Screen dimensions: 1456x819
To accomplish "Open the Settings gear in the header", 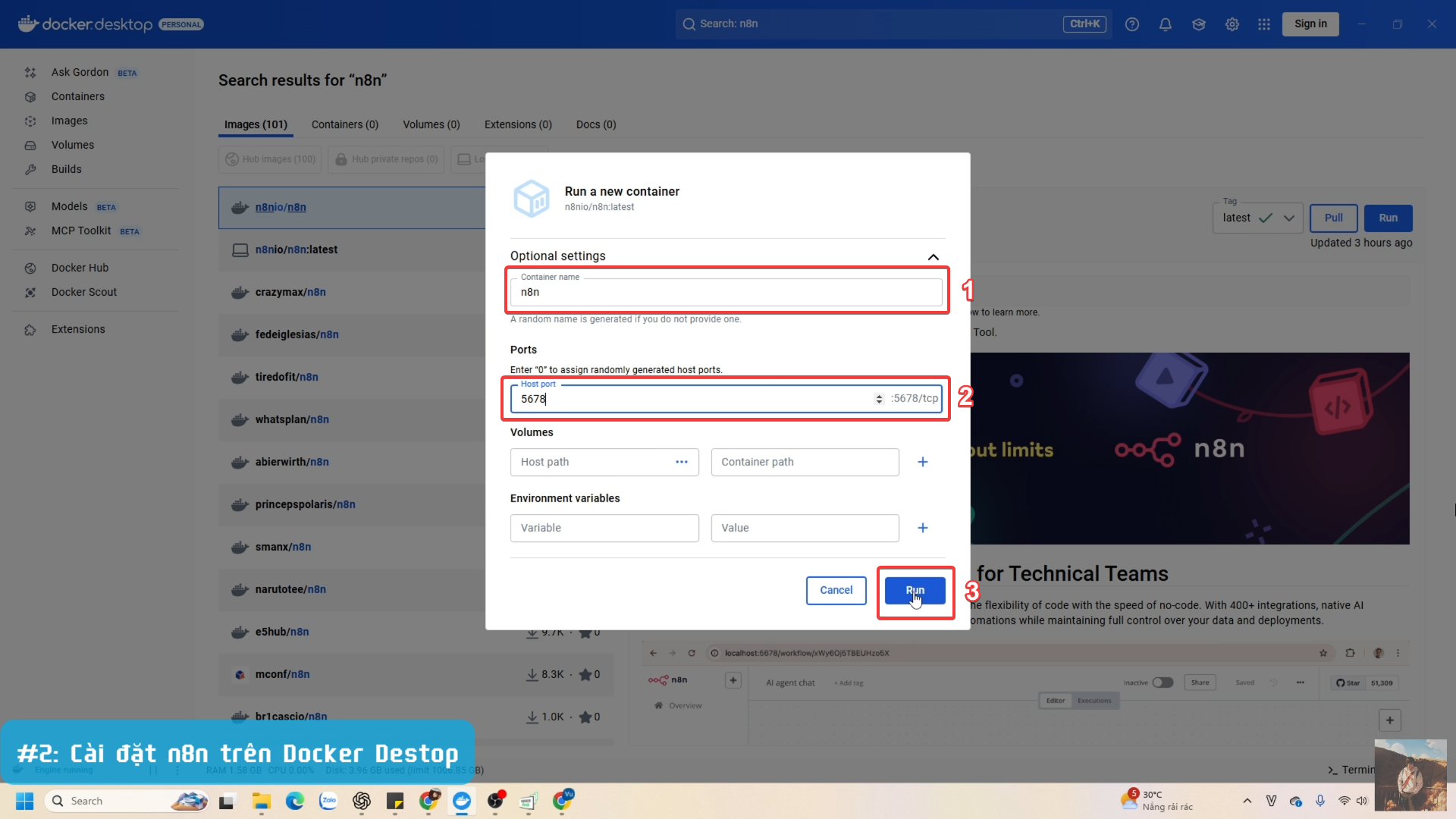I will [1232, 24].
